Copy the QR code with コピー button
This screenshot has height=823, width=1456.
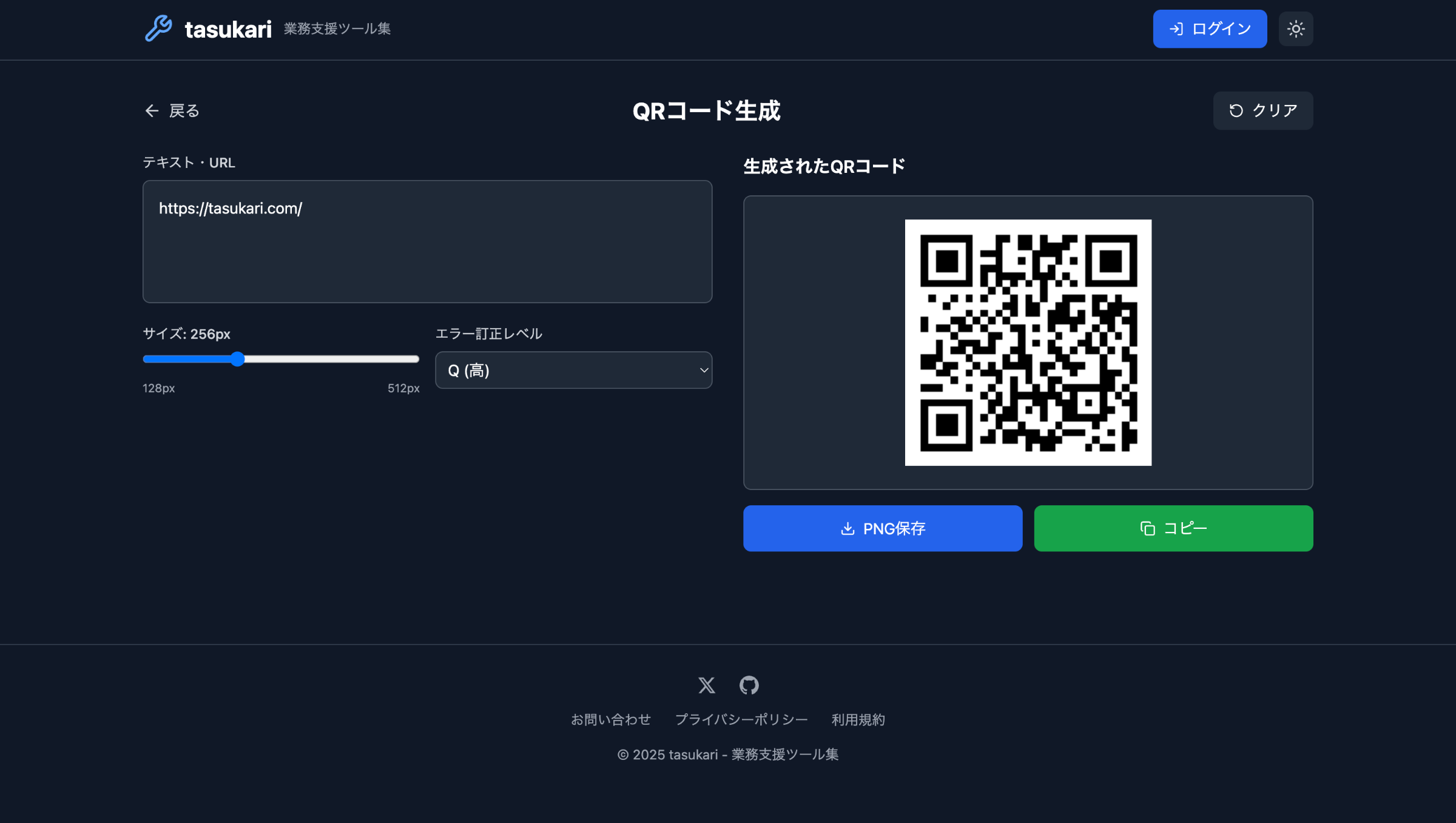[x=1173, y=528]
